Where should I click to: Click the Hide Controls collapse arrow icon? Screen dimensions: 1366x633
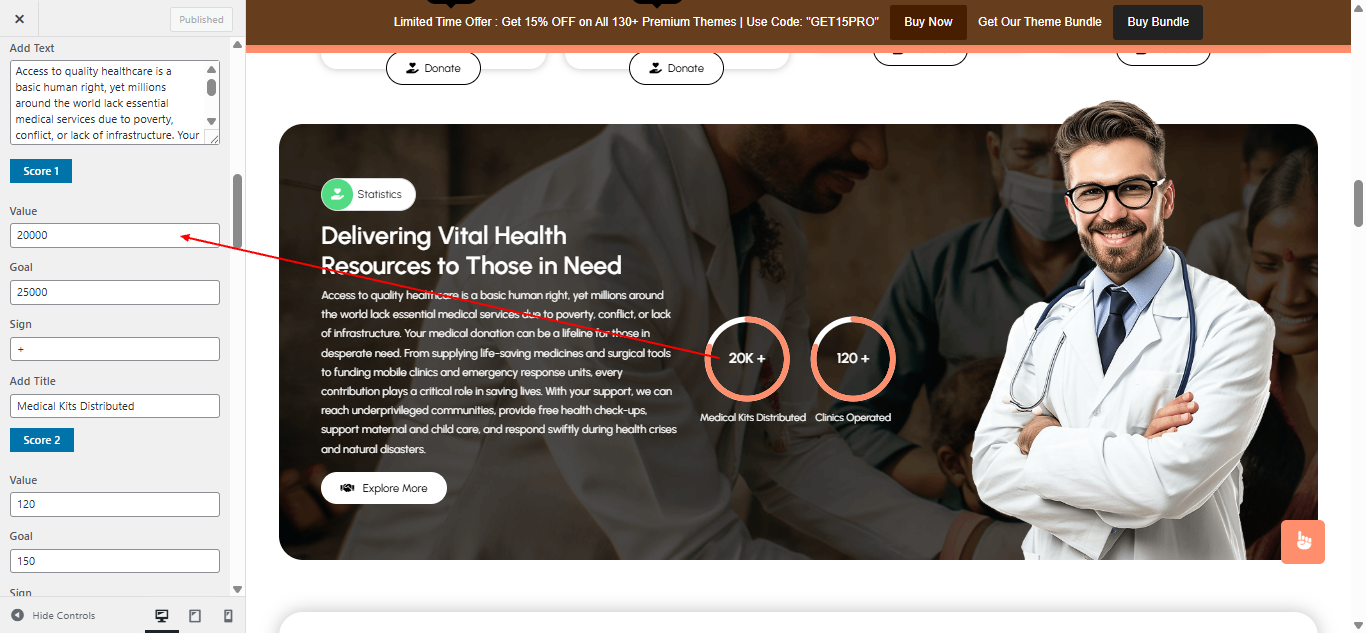pyautogui.click(x=17, y=615)
